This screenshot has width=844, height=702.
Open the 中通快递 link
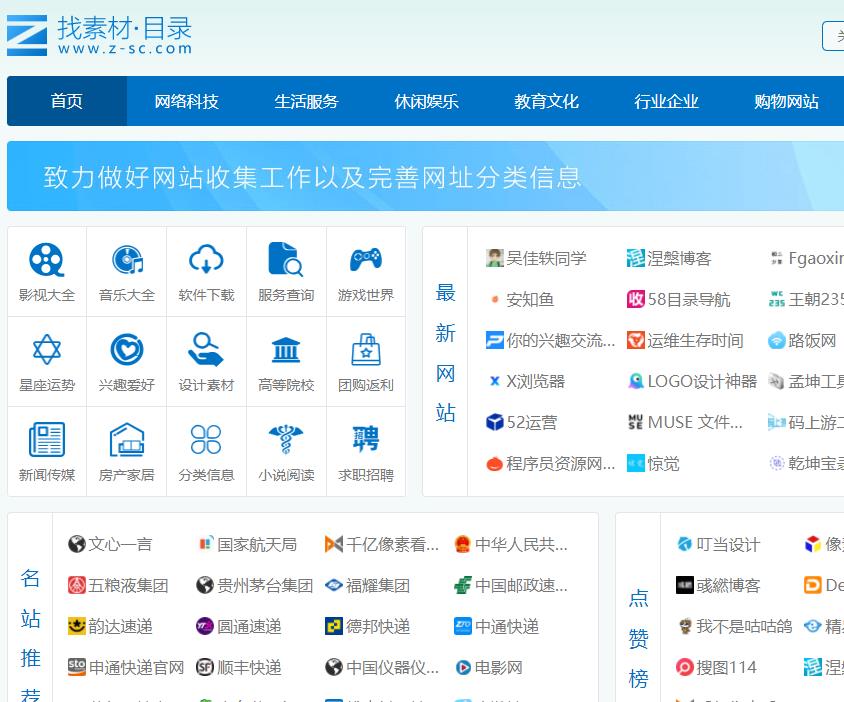[x=507, y=626]
